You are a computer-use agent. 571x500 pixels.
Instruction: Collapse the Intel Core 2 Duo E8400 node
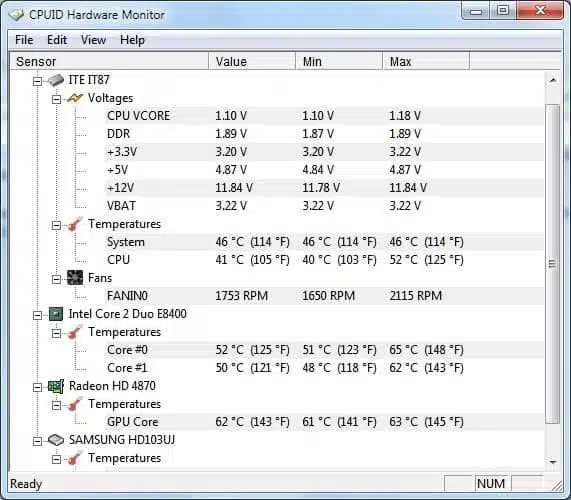(x=37, y=315)
